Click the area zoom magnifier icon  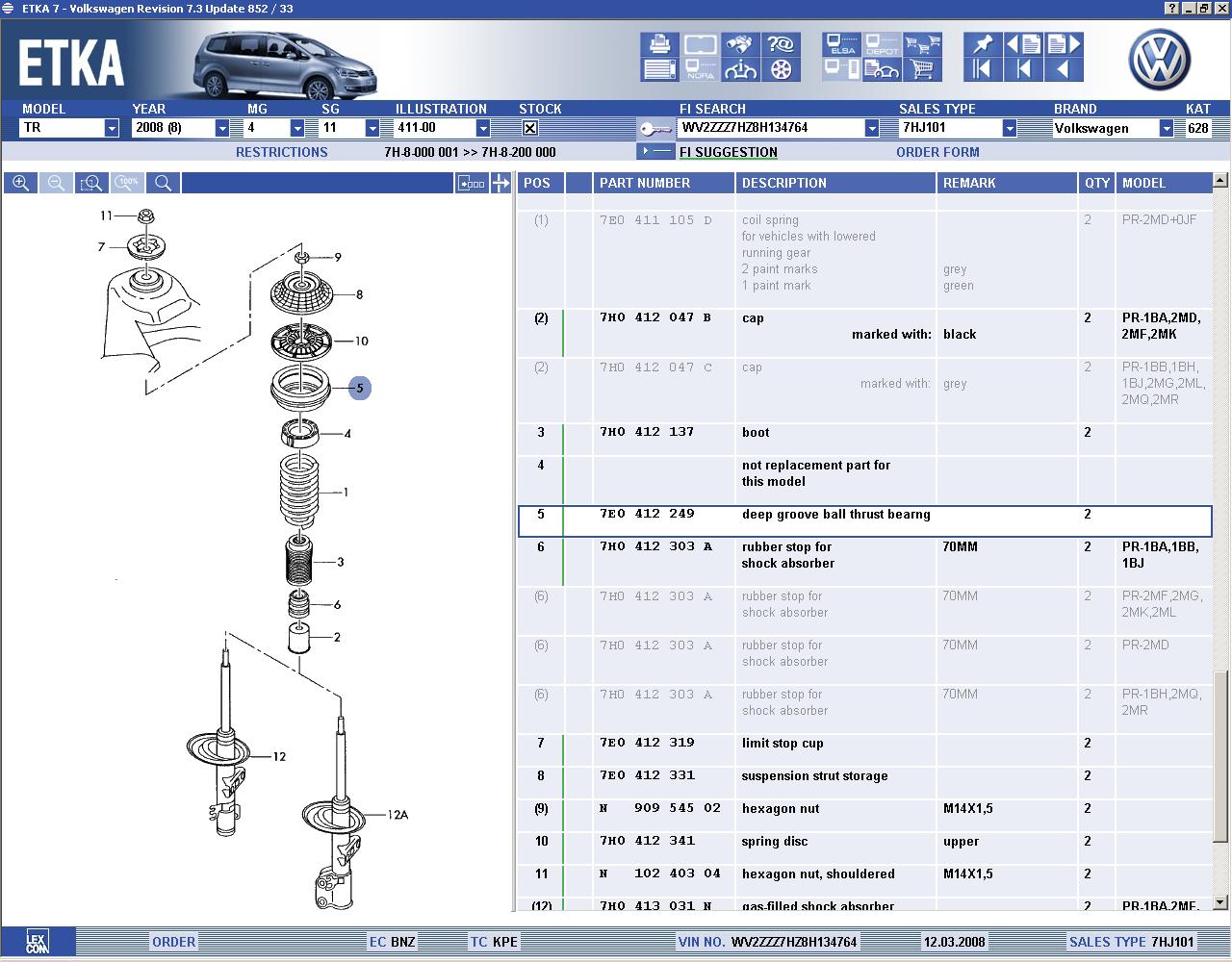91,183
